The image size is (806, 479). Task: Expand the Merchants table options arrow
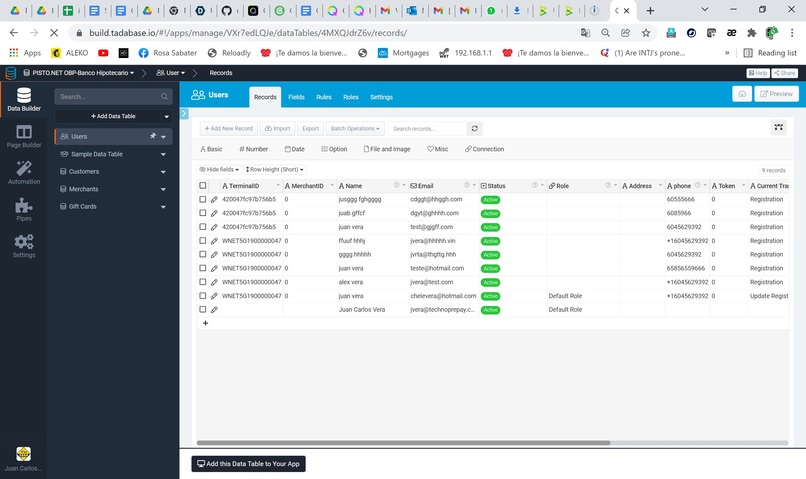(163, 189)
